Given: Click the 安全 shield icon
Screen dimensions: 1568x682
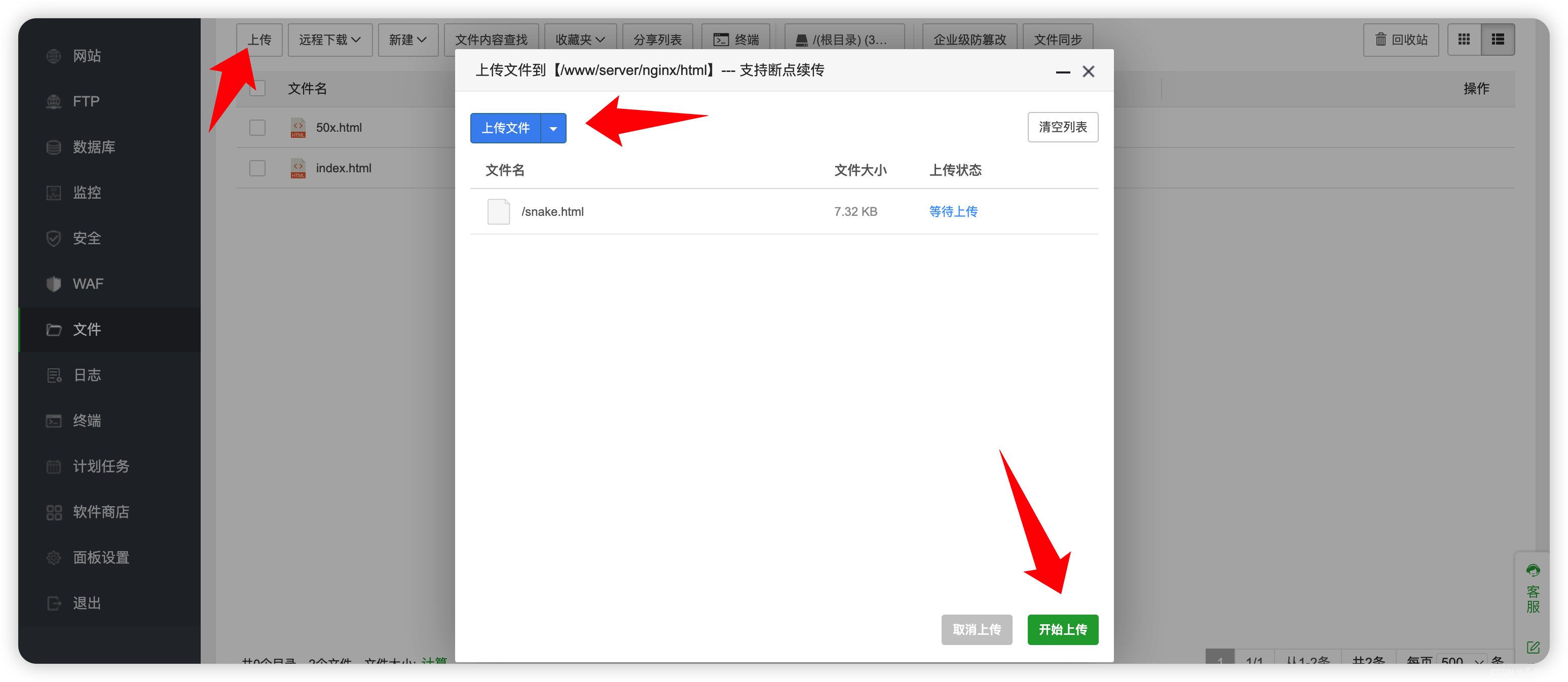Looking at the screenshot, I should pos(54,239).
